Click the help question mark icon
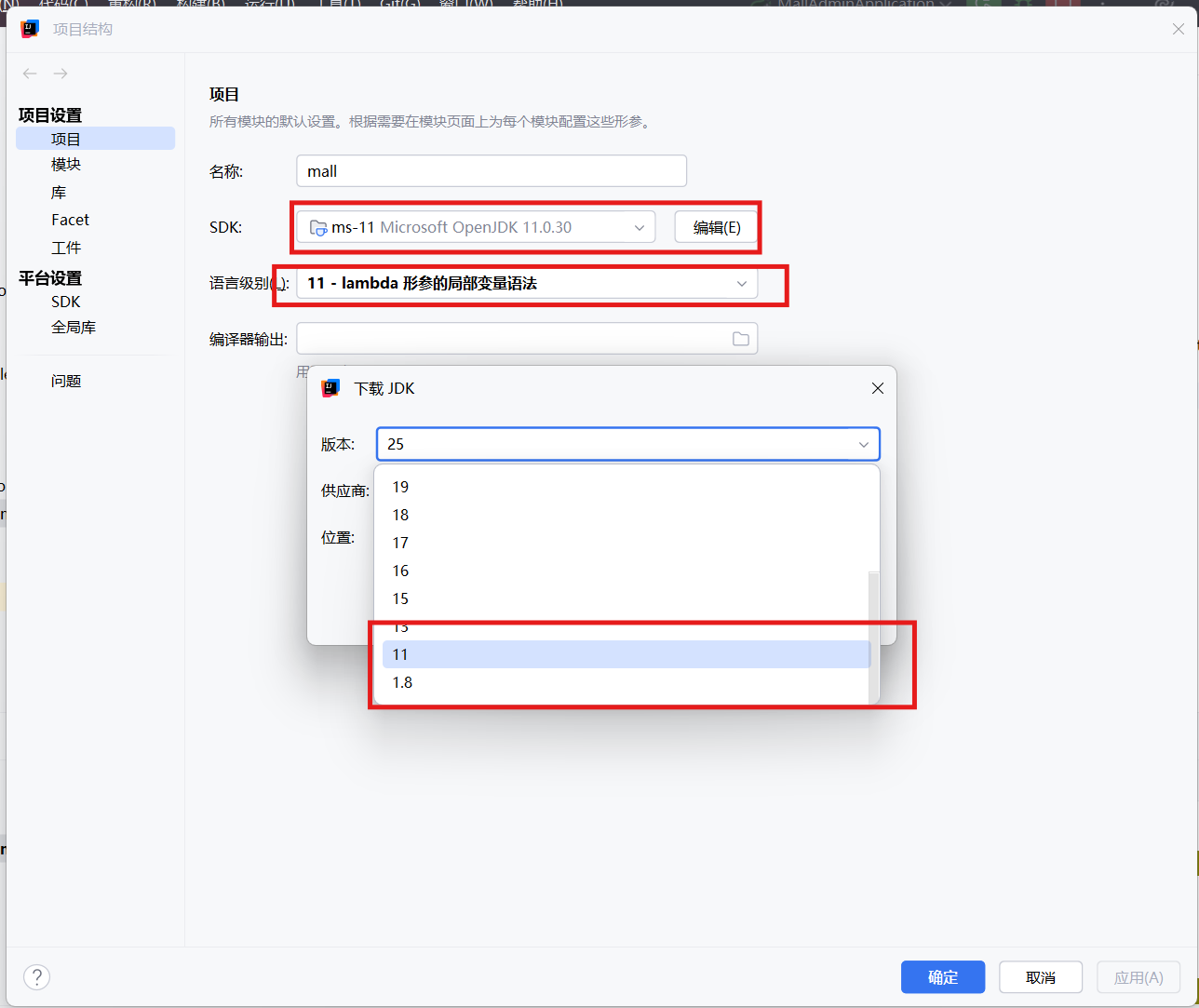 click(36, 976)
